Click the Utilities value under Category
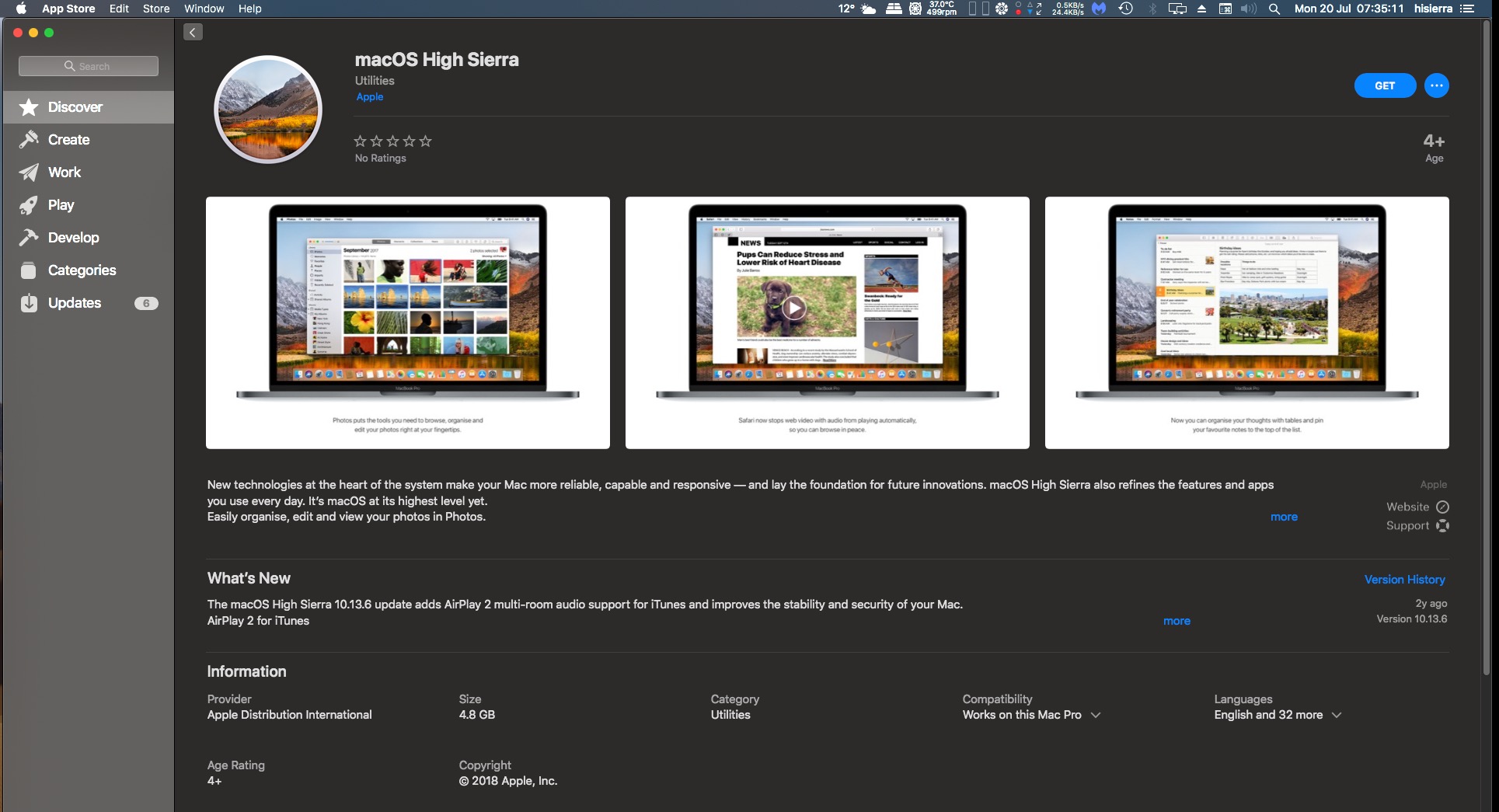Screen dimensions: 1499x812 pyautogui.click(x=730, y=715)
